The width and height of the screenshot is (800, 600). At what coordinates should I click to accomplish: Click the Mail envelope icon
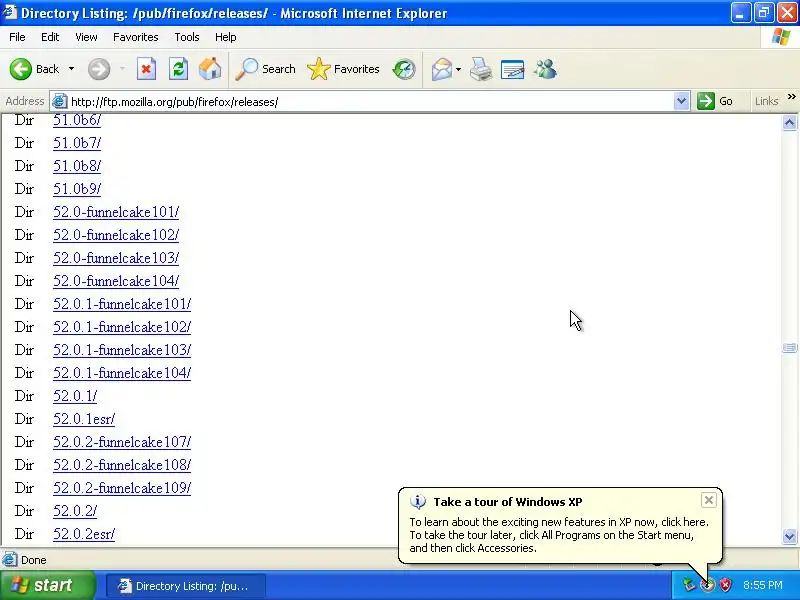click(442, 69)
